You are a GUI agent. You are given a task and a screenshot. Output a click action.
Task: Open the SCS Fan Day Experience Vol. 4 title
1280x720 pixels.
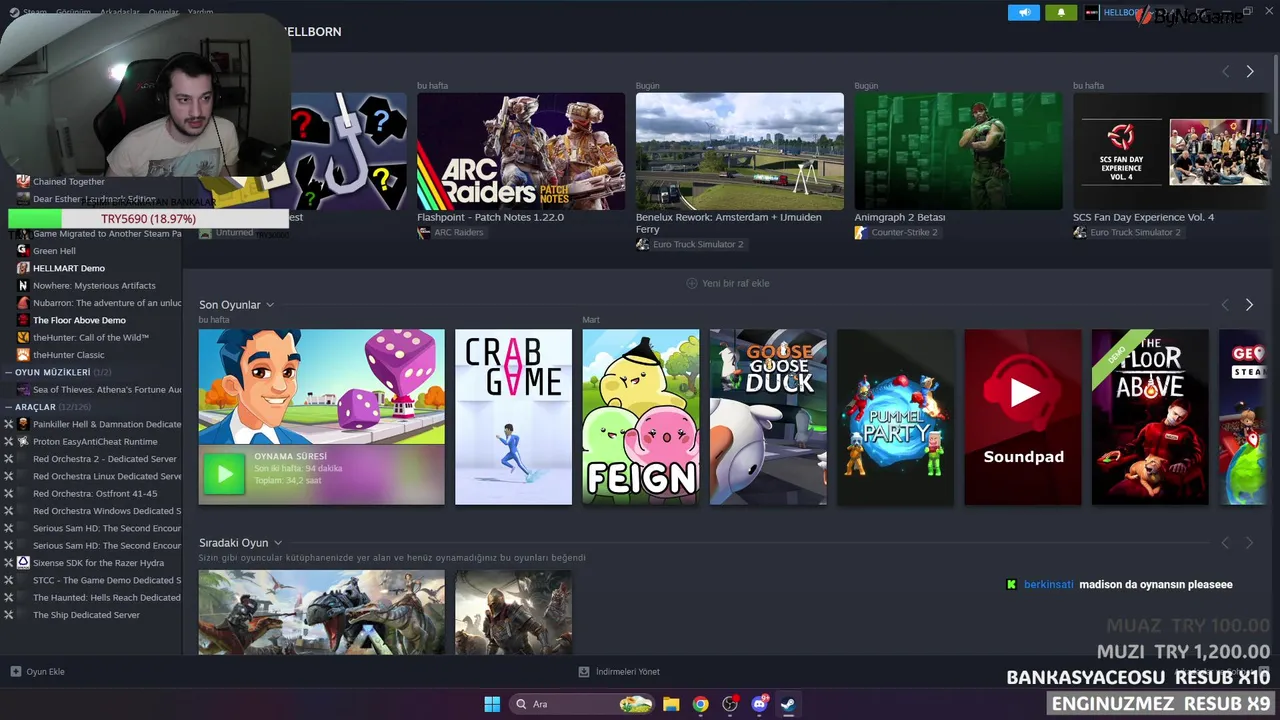coord(1143,217)
